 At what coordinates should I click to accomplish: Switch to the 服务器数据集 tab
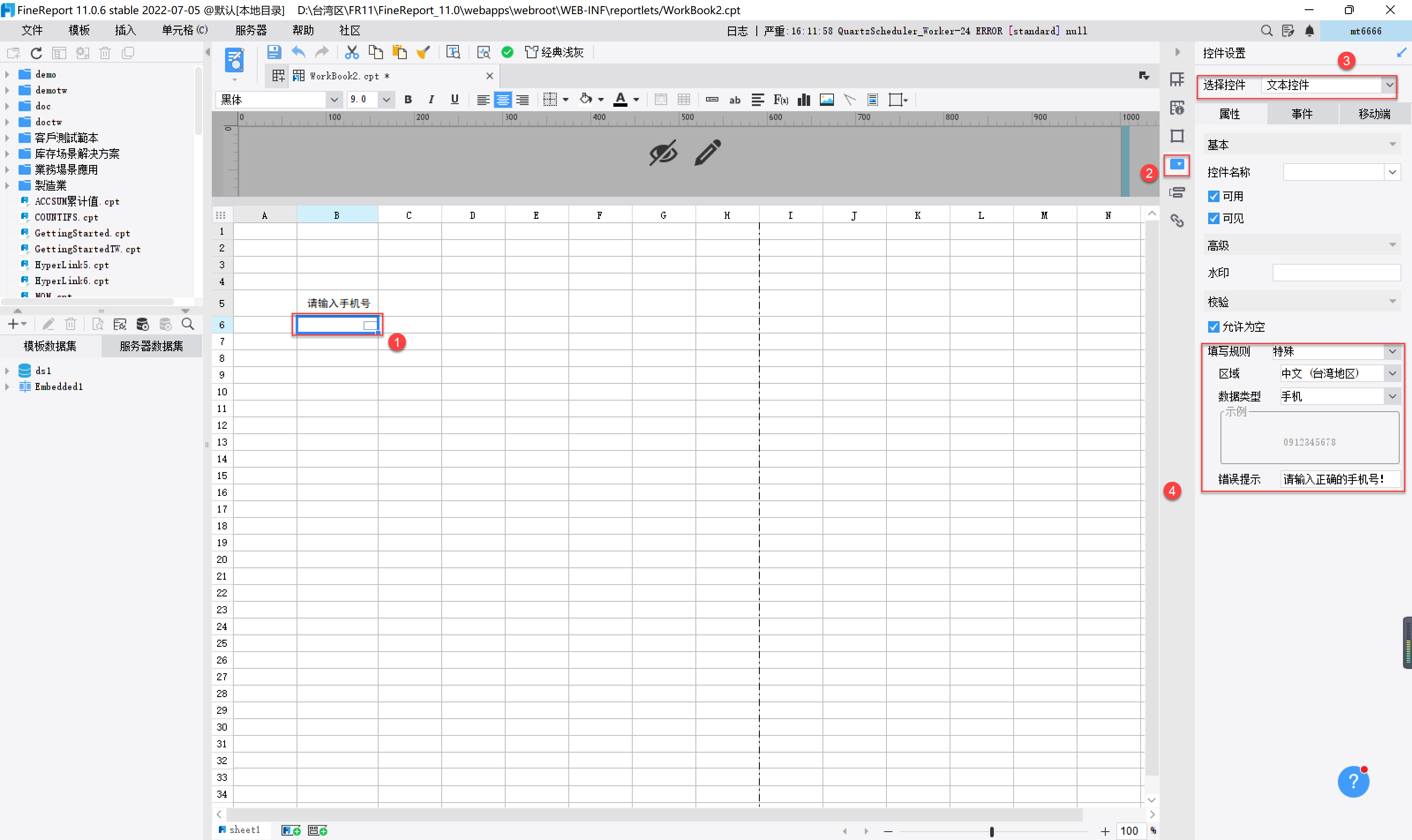[x=151, y=346]
